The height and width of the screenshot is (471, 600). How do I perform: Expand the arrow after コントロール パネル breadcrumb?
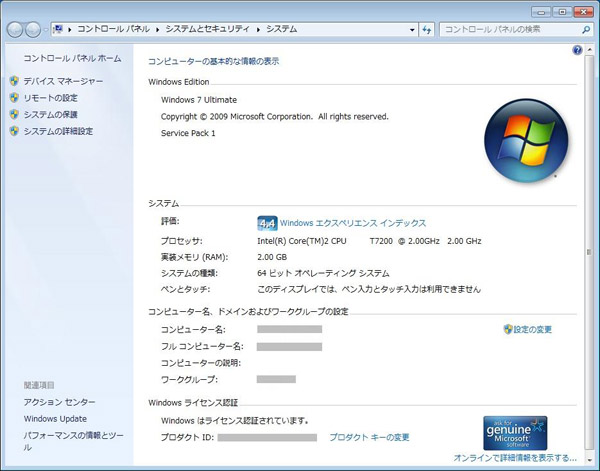157,29
